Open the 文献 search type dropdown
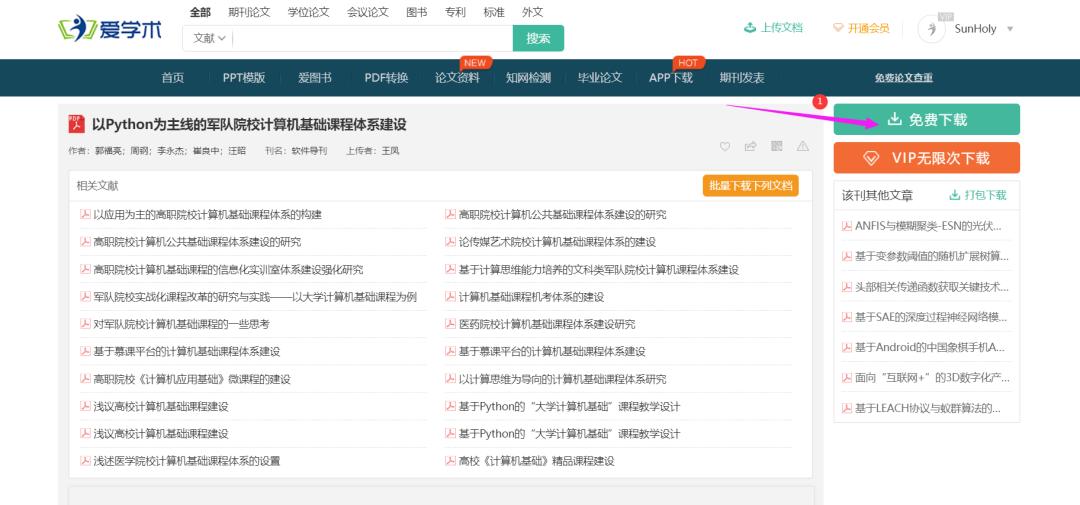1080x505 pixels. click(209, 39)
